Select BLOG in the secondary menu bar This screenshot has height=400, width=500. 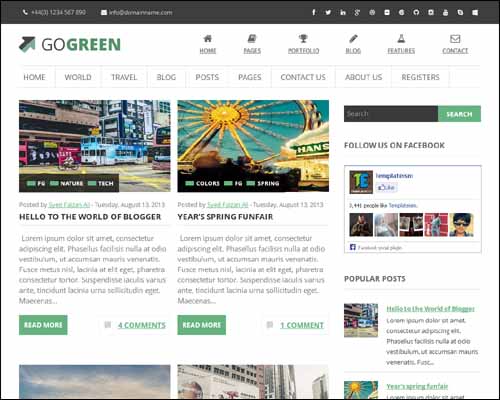click(x=166, y=77)
